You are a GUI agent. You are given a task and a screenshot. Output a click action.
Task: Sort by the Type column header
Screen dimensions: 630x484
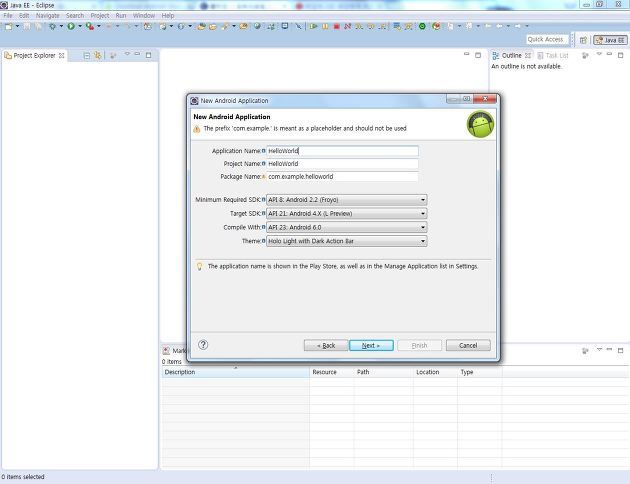(479, 372)
